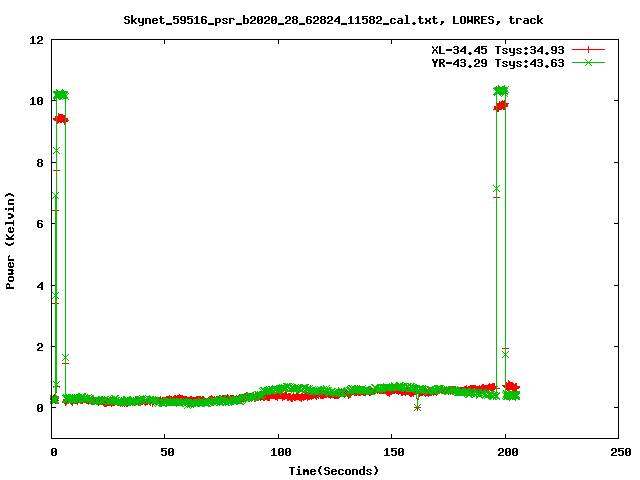Click x-axis tick label 100
This screenshot has height=480, width=640.
coord(281,452)
